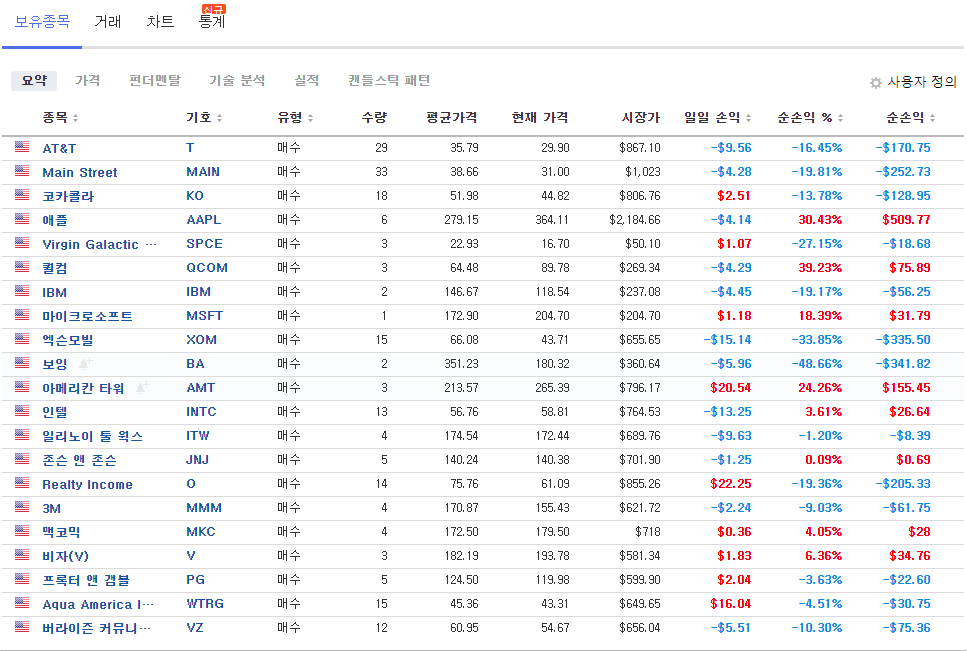This screenshot has height=651, width=967.
Task: Click the MSFT ticker symbol
Action: (x=205, y=316)
